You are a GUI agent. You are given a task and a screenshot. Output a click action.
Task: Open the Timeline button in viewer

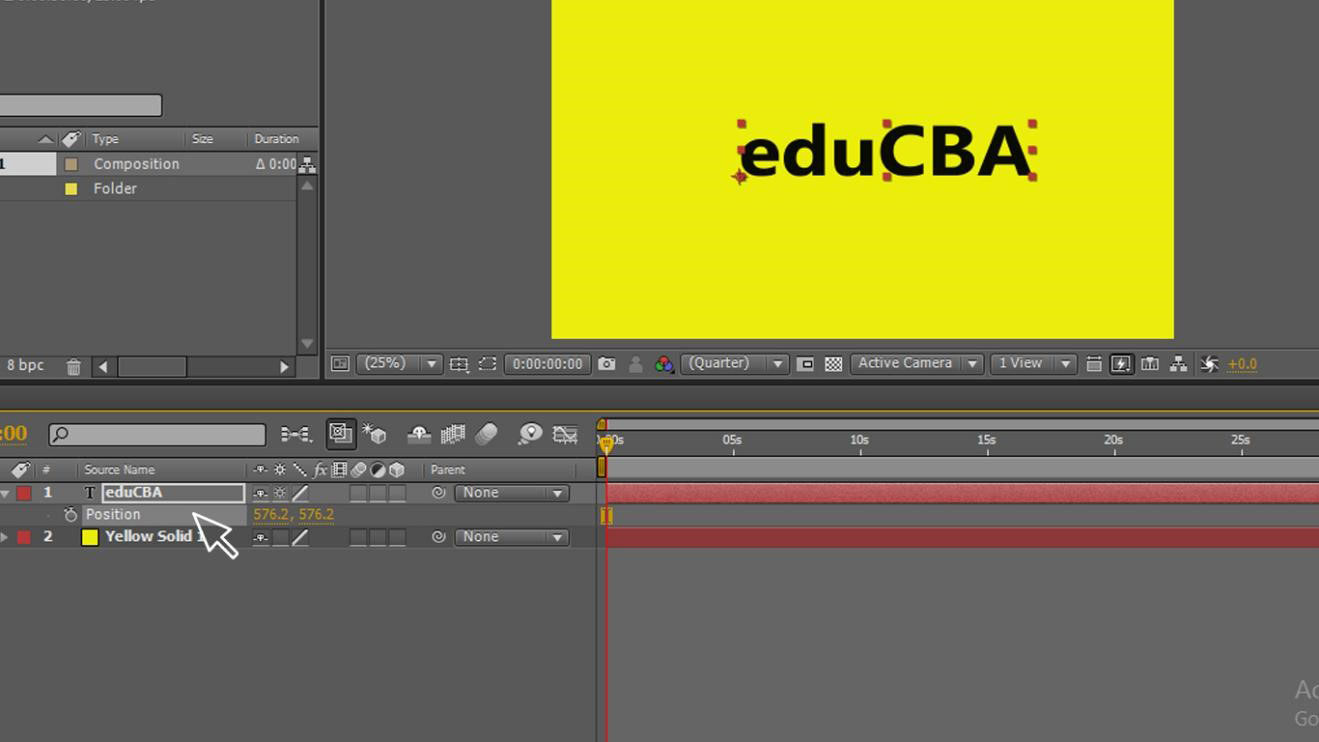[1150, 364]
